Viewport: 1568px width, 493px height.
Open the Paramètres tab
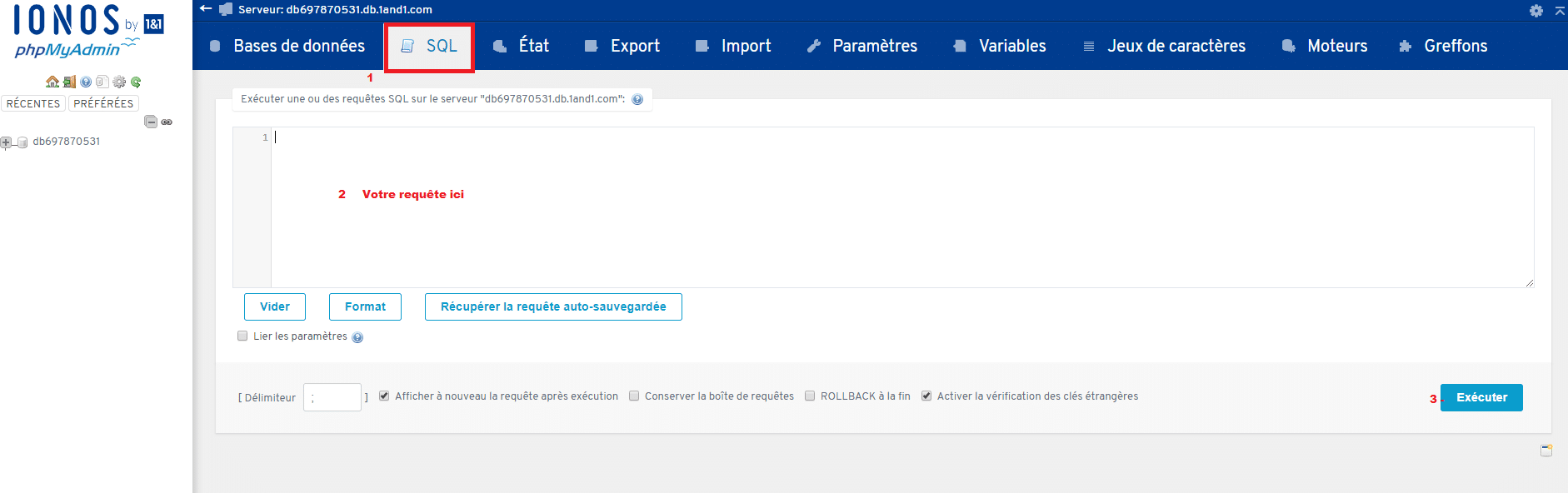[862, 46]
